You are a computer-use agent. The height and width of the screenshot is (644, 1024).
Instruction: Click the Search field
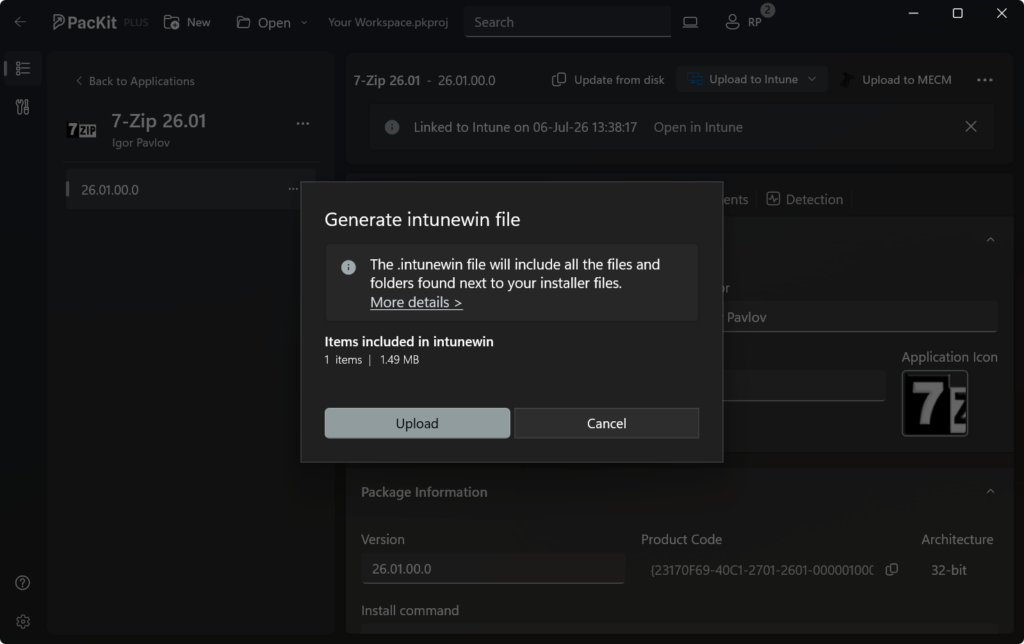point(568,22)
